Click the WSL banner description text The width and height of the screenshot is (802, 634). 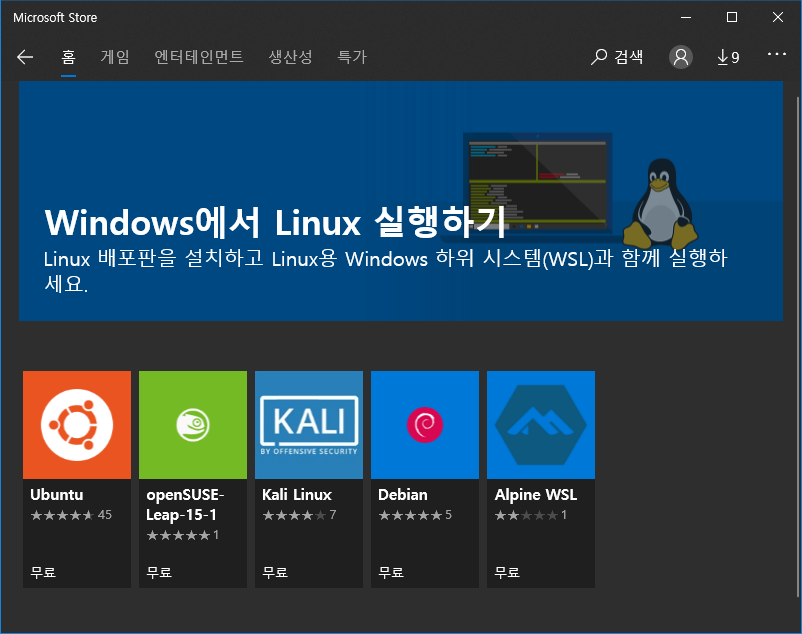pos(385,271)
